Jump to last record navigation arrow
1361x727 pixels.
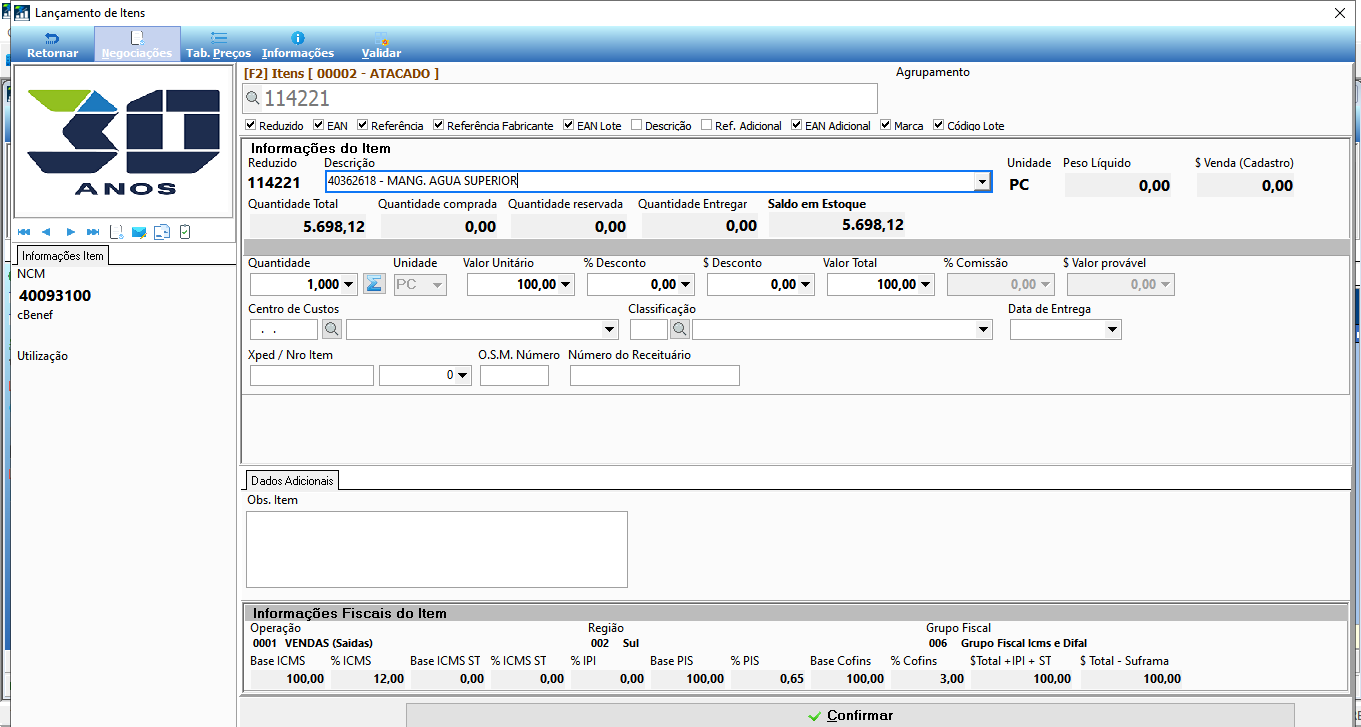point(93,232)
